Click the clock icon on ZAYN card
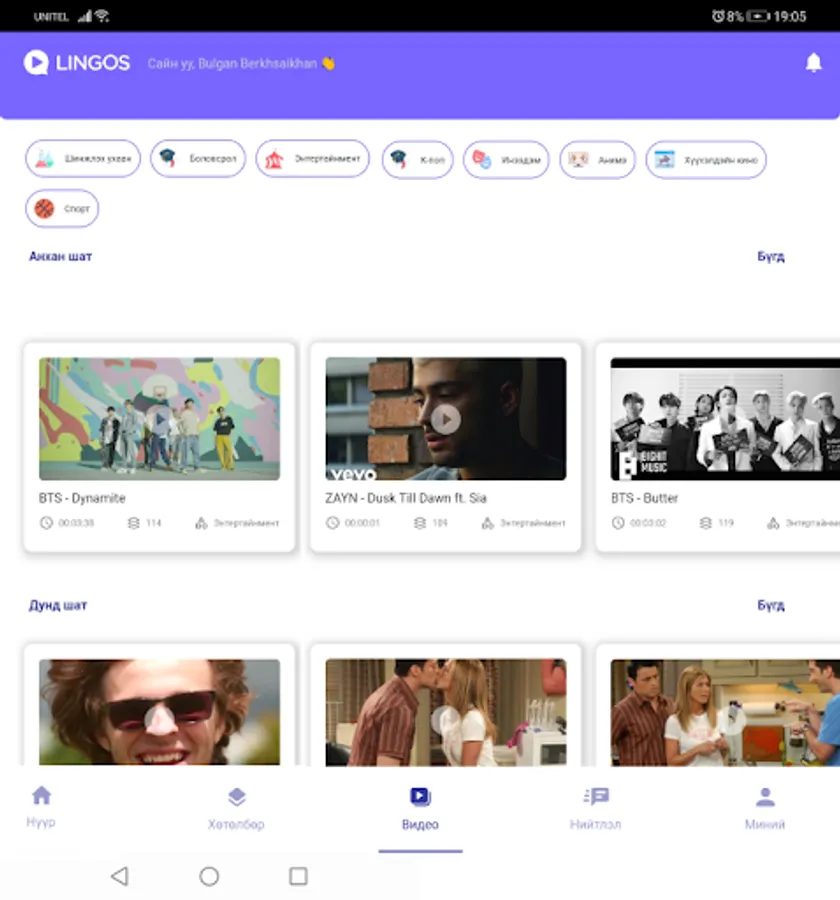The width and height of the screenshot is (840, 900). [x=332, y=523]
